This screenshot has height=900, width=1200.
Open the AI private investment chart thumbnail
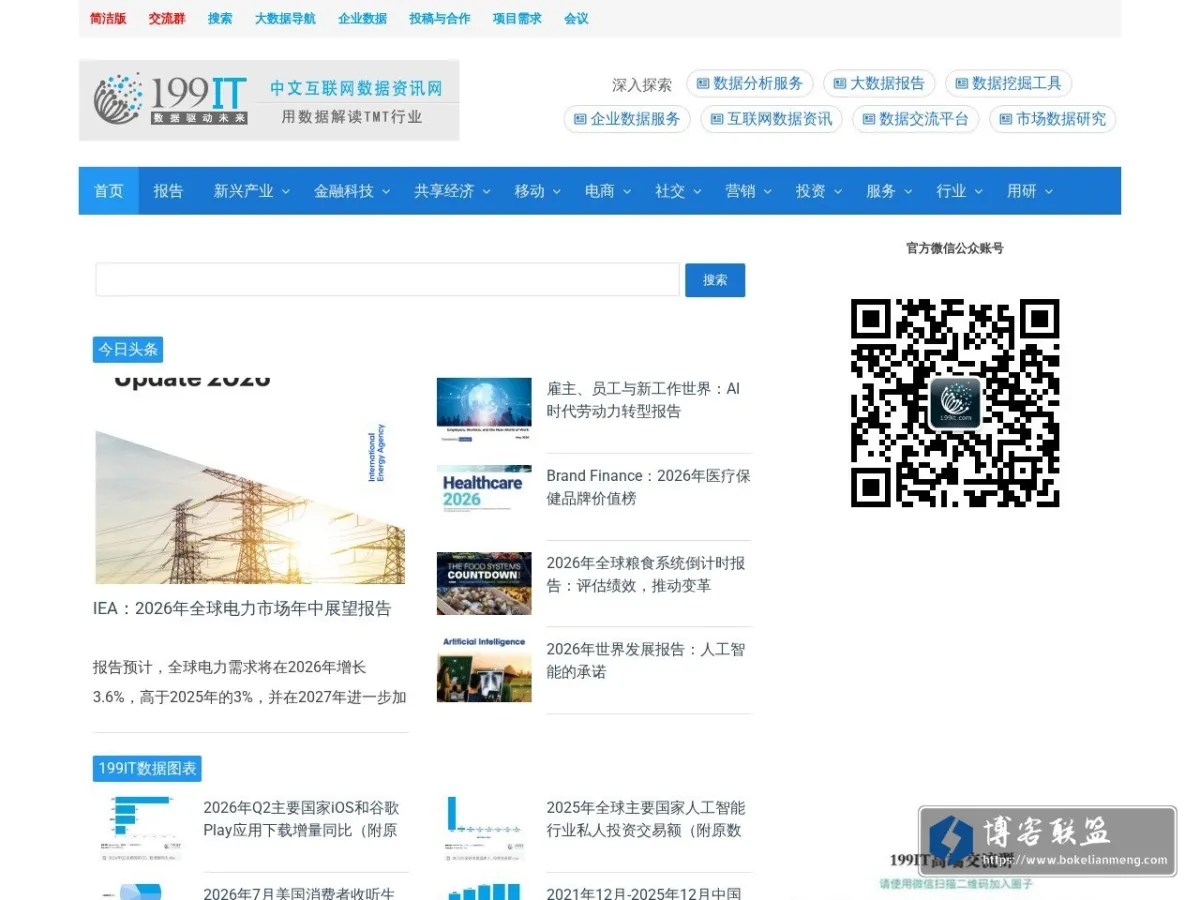coord(484,829)
